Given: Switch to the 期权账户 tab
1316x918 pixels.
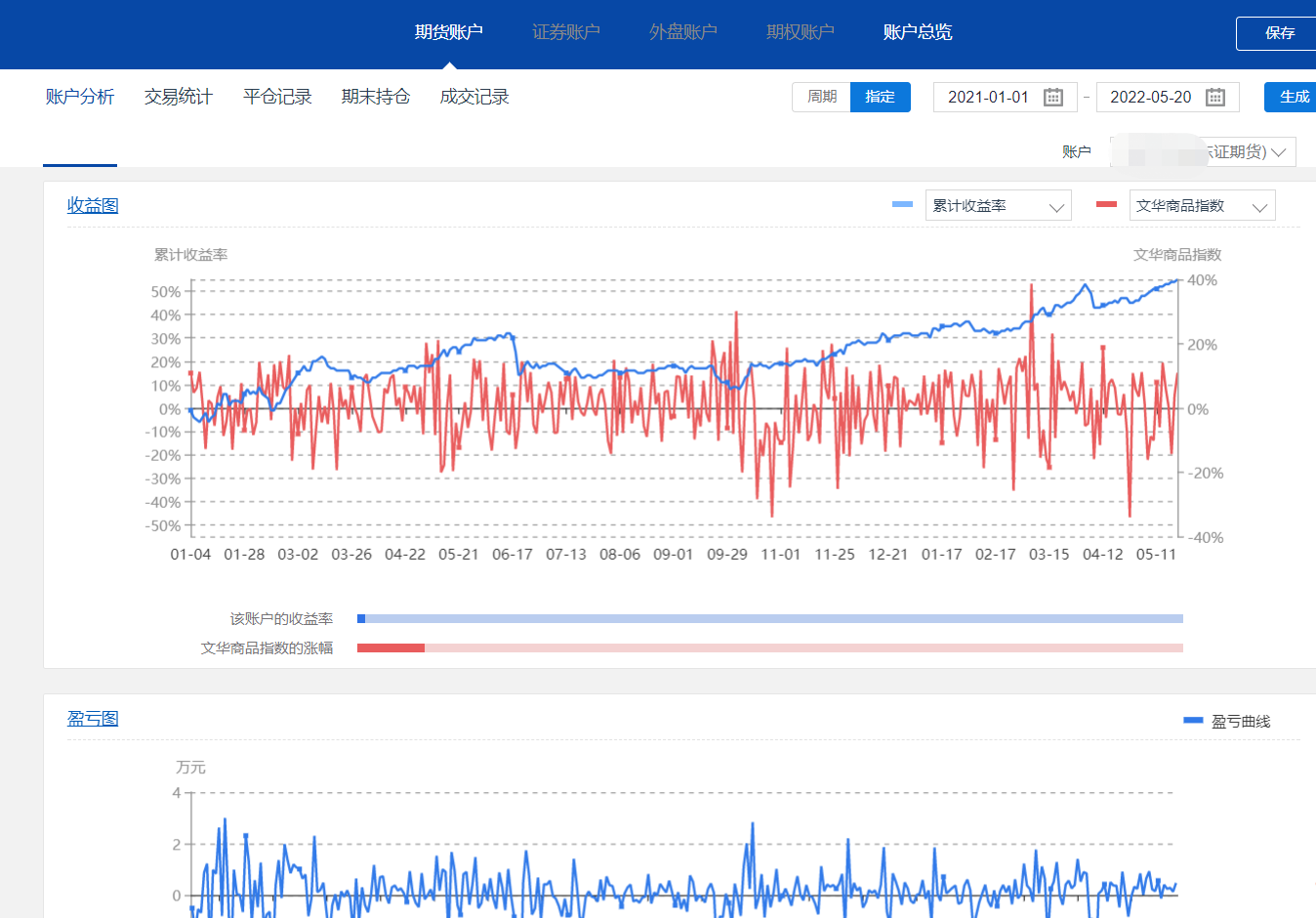Looking at the screenshot, I should pos(801,32).
